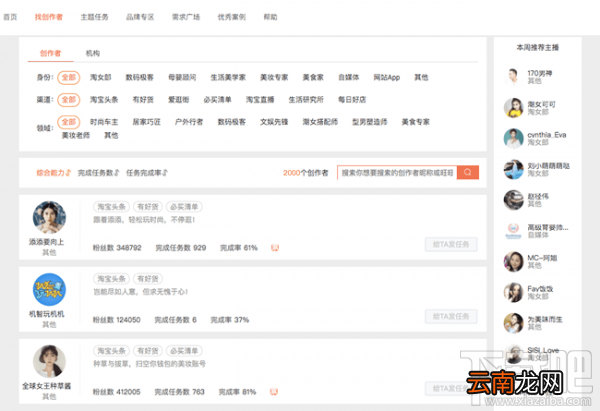Open 品牌专区 in top navigation
This screenshot has width=600, height=411.
pos(140,17)
